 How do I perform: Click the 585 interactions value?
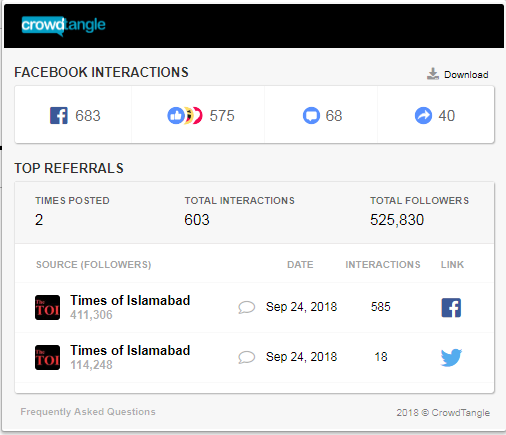(380, 307)
